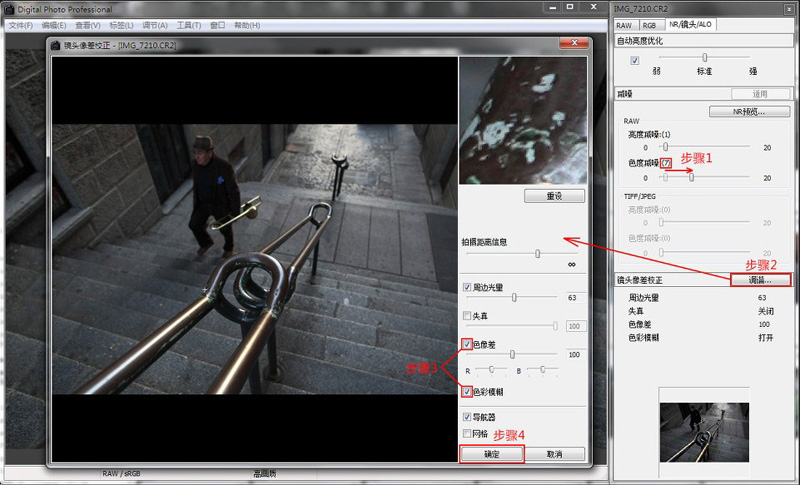This screenshot has height=485, width=800.
Task: Click the Digital Photo Professional app icon
Action: (9, 9)
